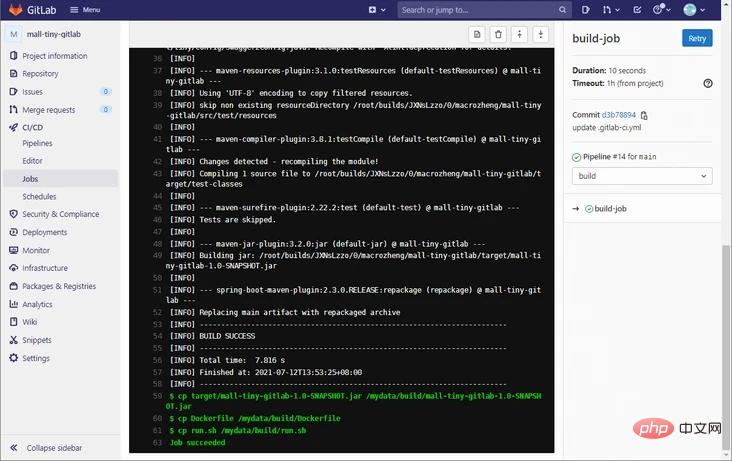This screenshot has width=732, height=461.
Task: Open the create new plus dropdown
Action: [x=377, y=9]
